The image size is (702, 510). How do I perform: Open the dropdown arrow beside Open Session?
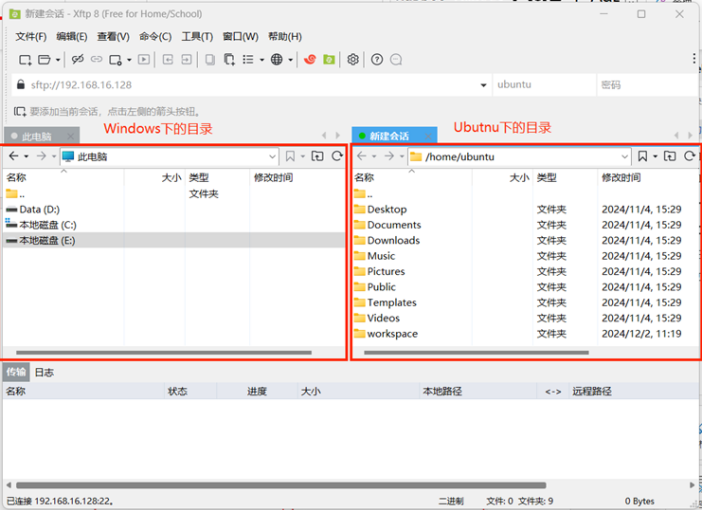coord(58,60)
